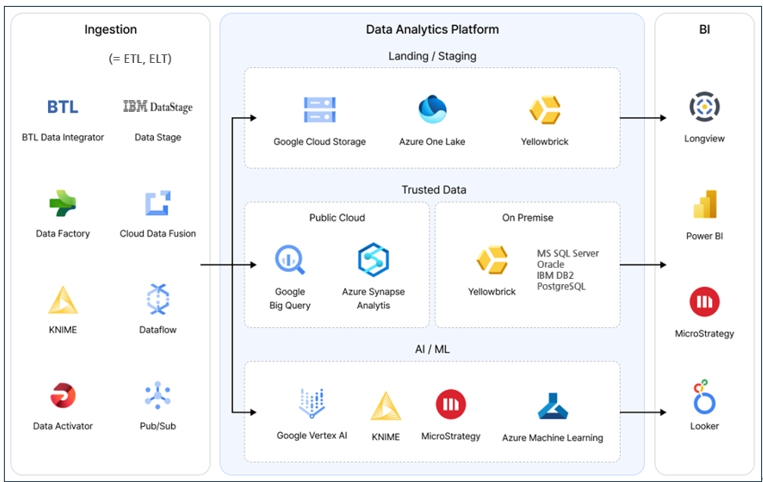Click MicroStrategy icon in BI column

(704, 302)
